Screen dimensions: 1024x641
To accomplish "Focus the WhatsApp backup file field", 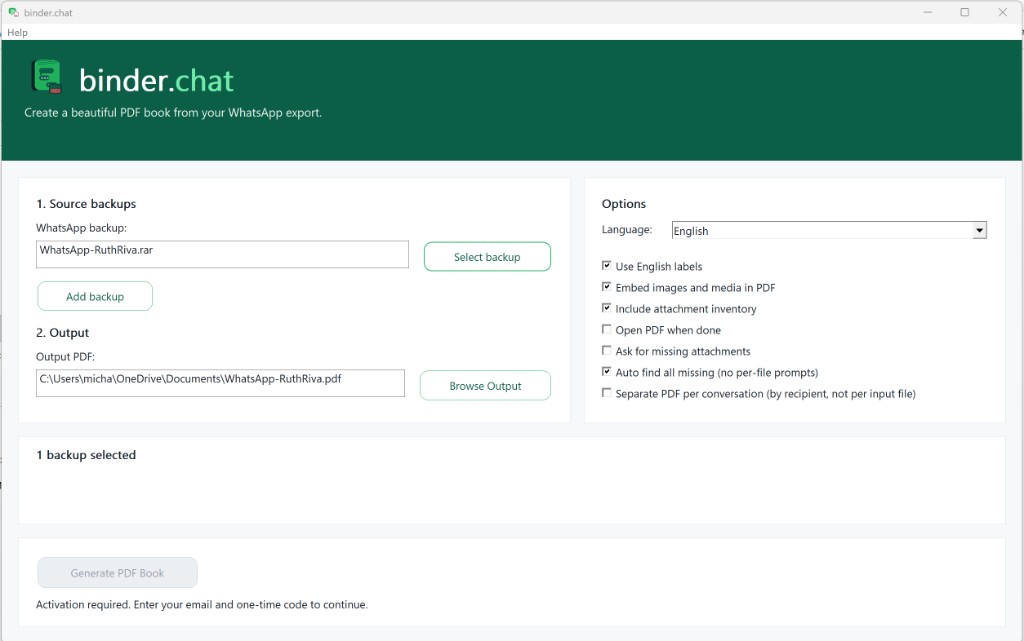I will [x=222, y=255].
